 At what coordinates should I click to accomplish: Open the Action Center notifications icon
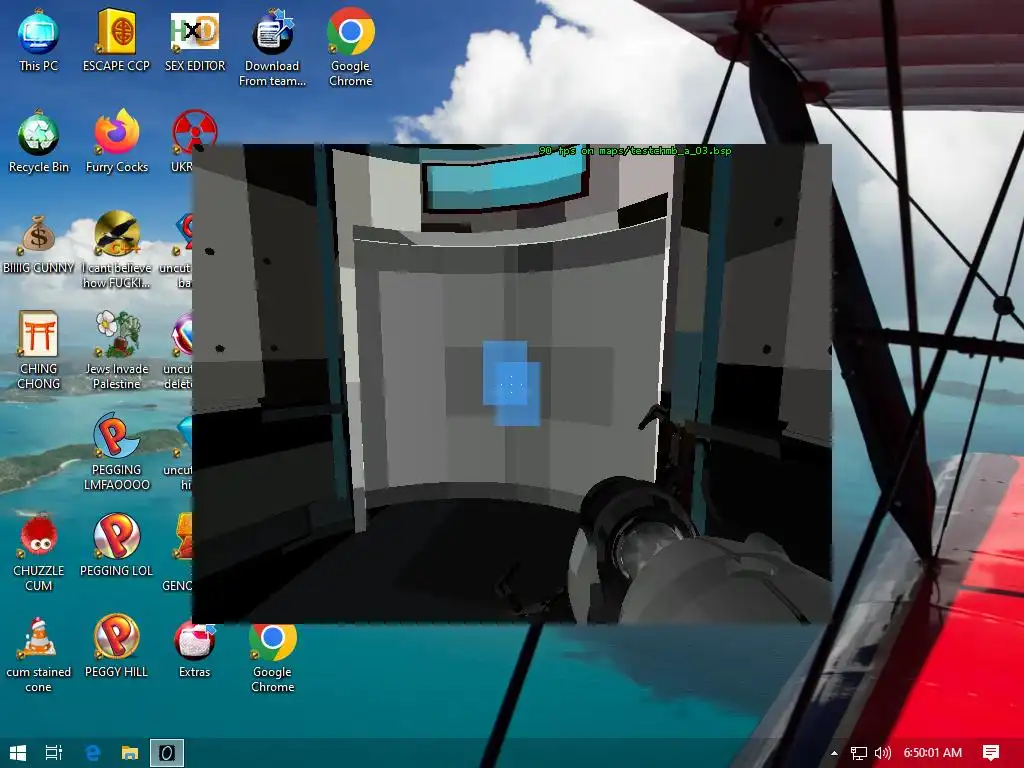[x=991, y=753]
